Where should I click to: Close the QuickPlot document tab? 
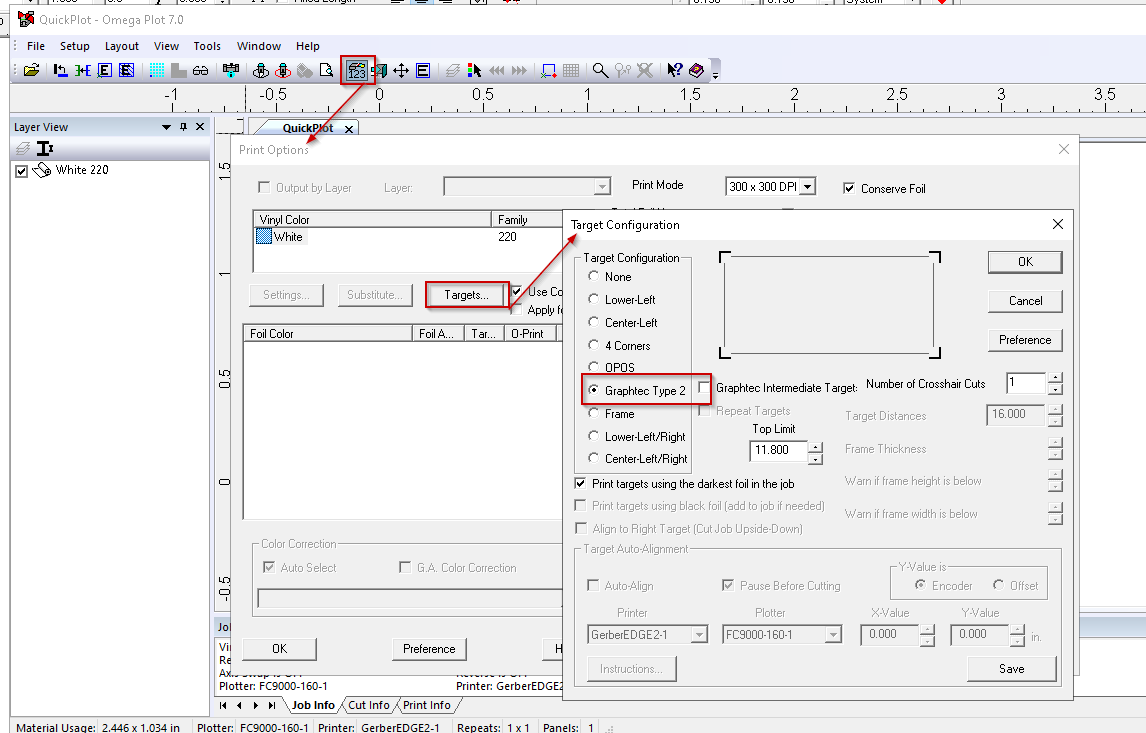pos(349,129)
